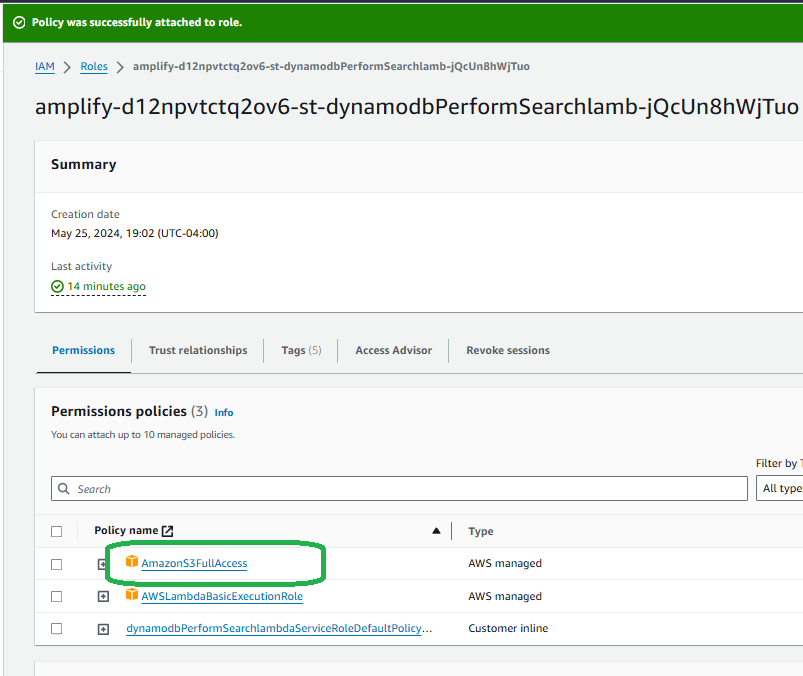This screenshot has height=676, width=803.
Task: Click 'AWS managed' in AmazonS3FullAccess row
Action: pyautogui.click(x=504, y=563)
